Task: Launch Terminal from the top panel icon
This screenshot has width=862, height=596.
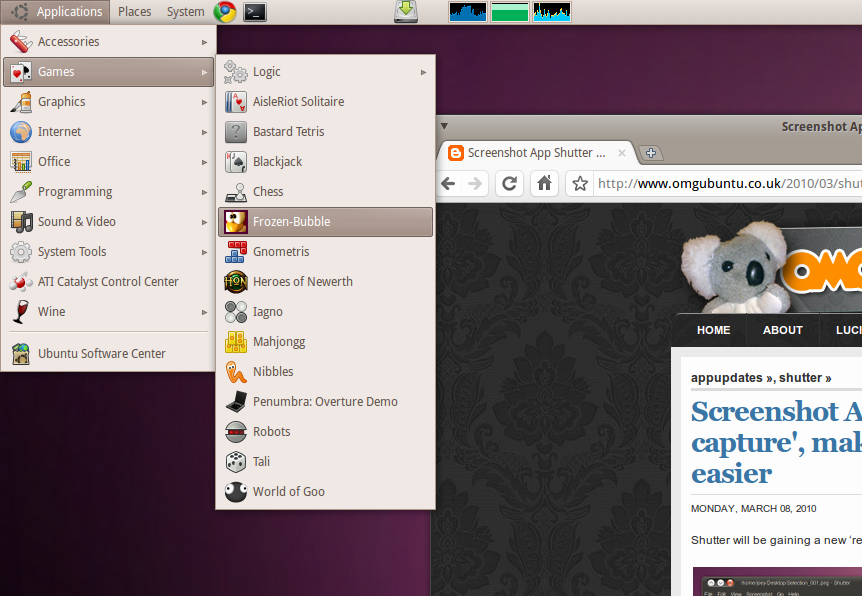Action: click(255, 12)
